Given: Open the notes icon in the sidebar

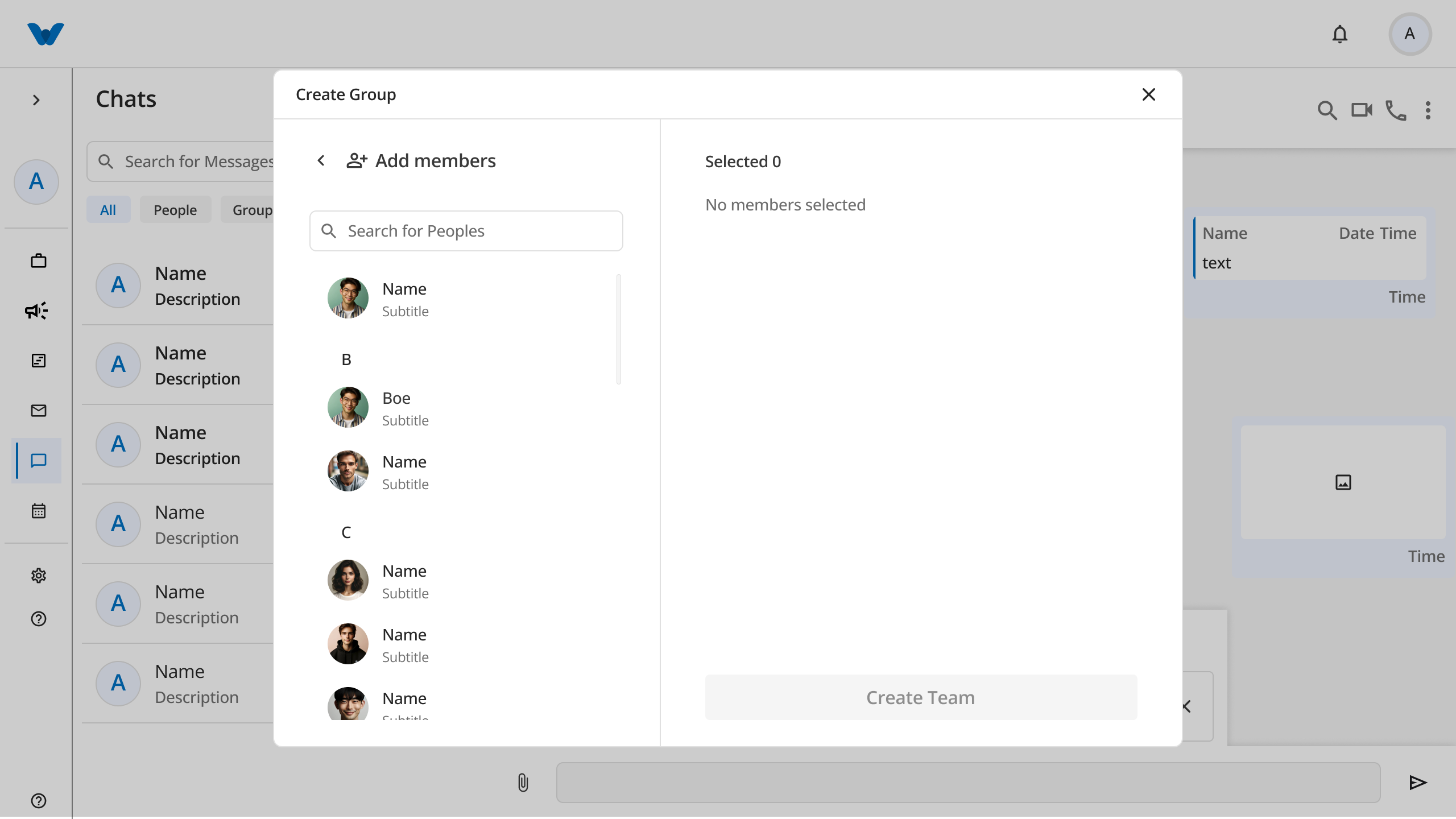Looking at the screenshot, I should click(x=39, y=361).
